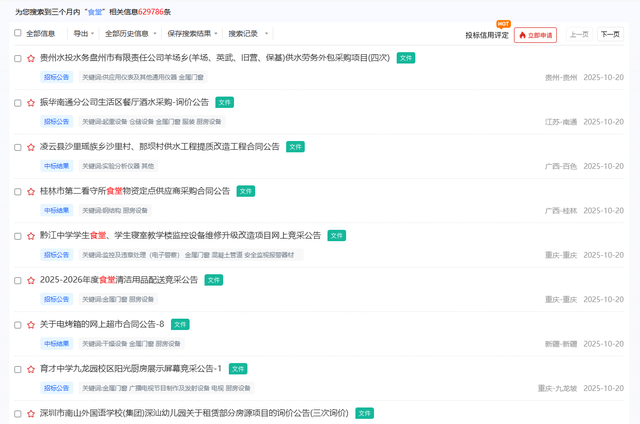Favorite the 2025-2026年度食堂清洁用品 listing
The width and height of the screenshot is (640, 424).
31,280
